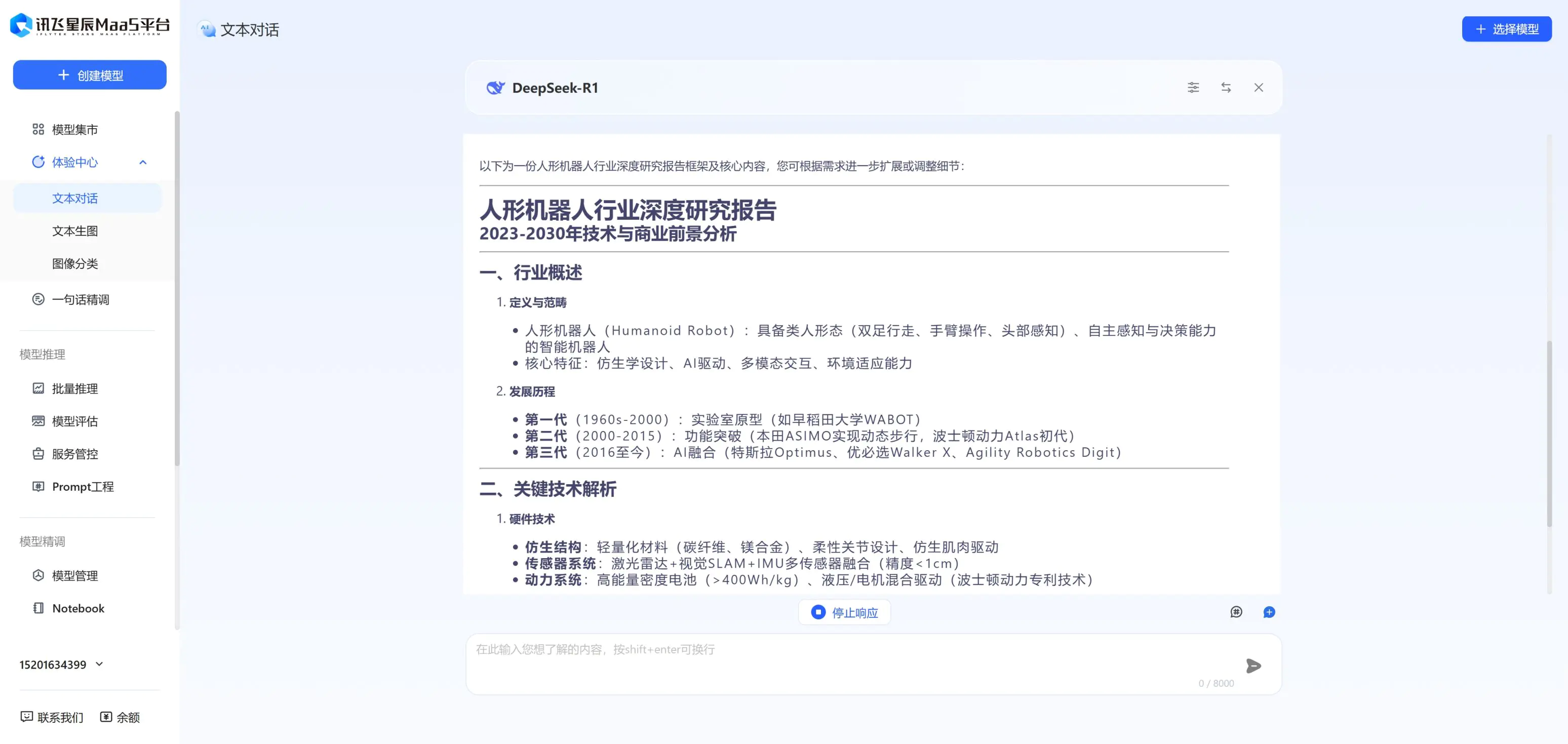Start a new conversation with the blue plus bubble
The height and width of the screenshot is (744, 1568).
point(1269,612)
